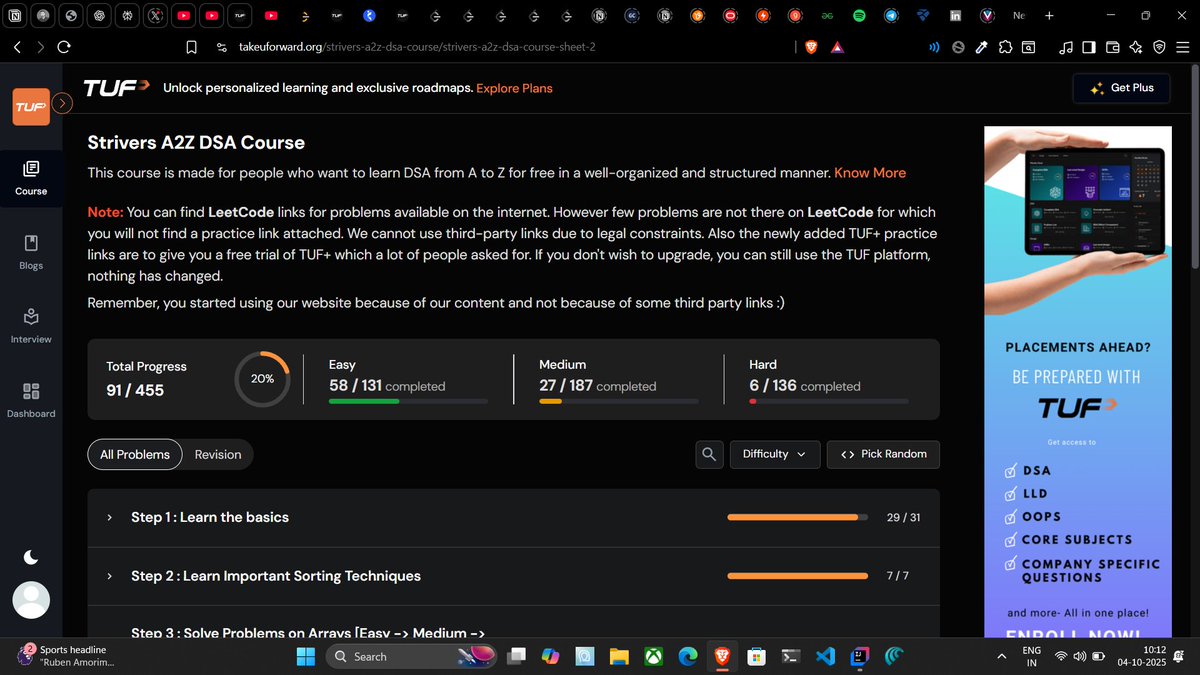Bookmark this page with bookmark icon

192,47
